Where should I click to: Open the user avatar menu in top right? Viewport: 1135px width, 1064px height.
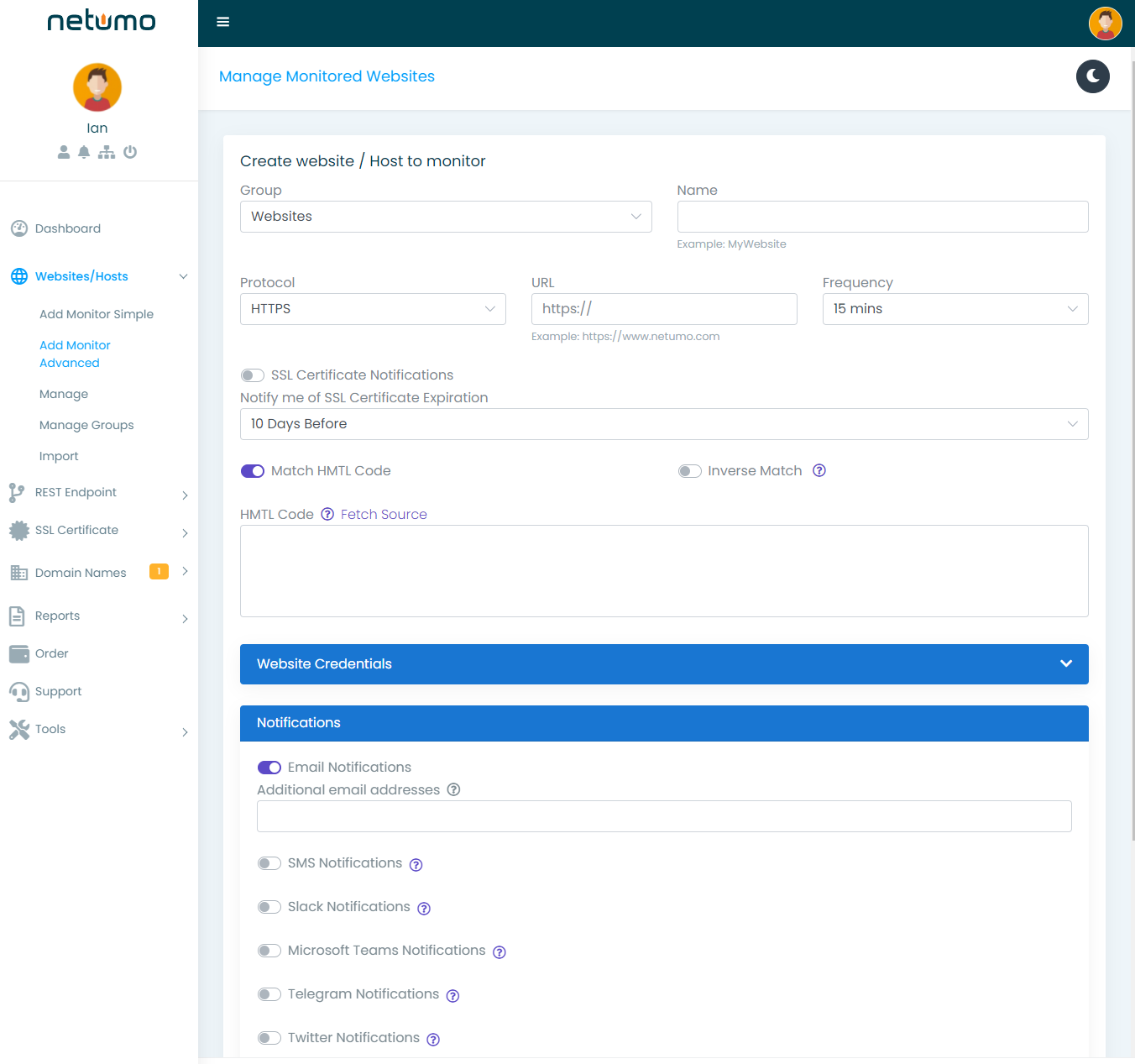[x=1106, y=24]
